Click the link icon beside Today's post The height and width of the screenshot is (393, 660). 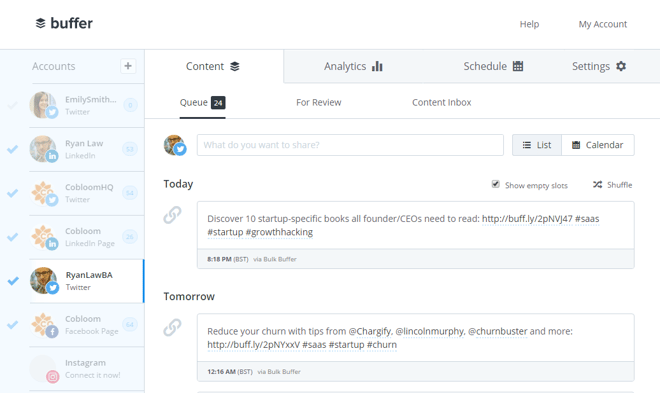(x=173, y=215)
